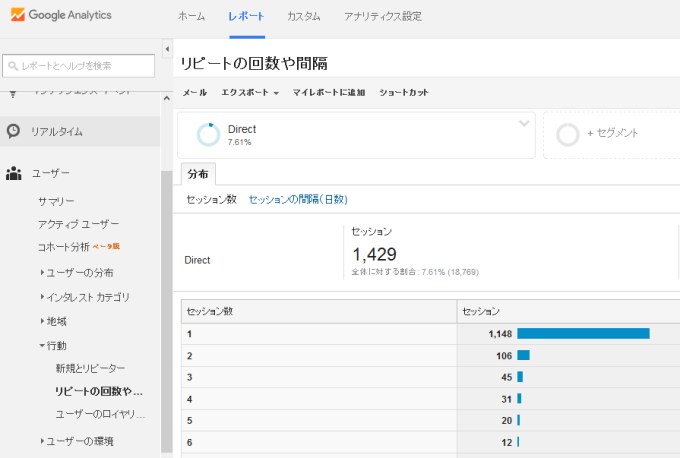
Task: Open the Direct segment dropdown chevron
Action: point(523,124)
